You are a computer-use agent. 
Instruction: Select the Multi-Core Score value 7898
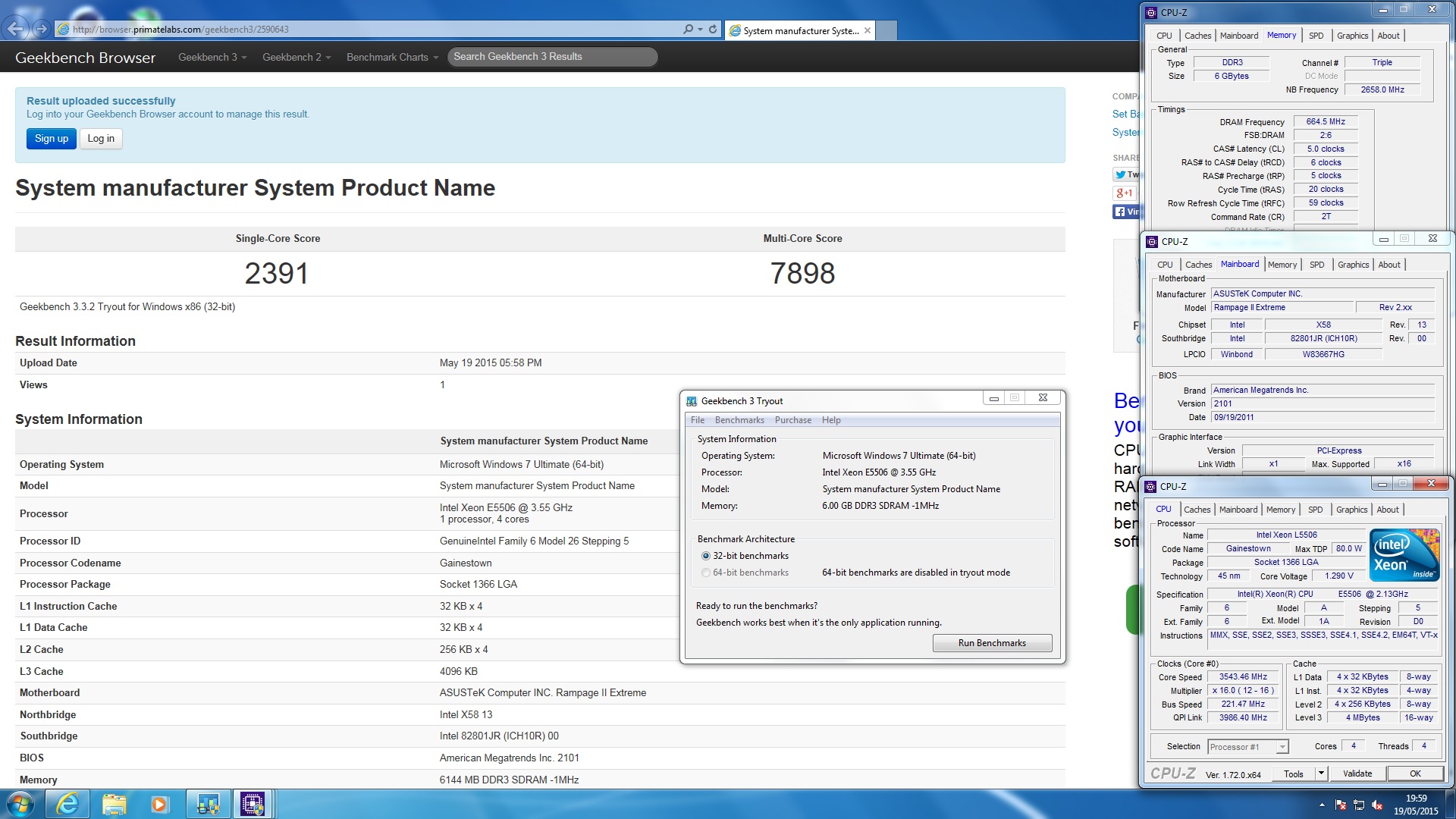click(x=802, y=274)
